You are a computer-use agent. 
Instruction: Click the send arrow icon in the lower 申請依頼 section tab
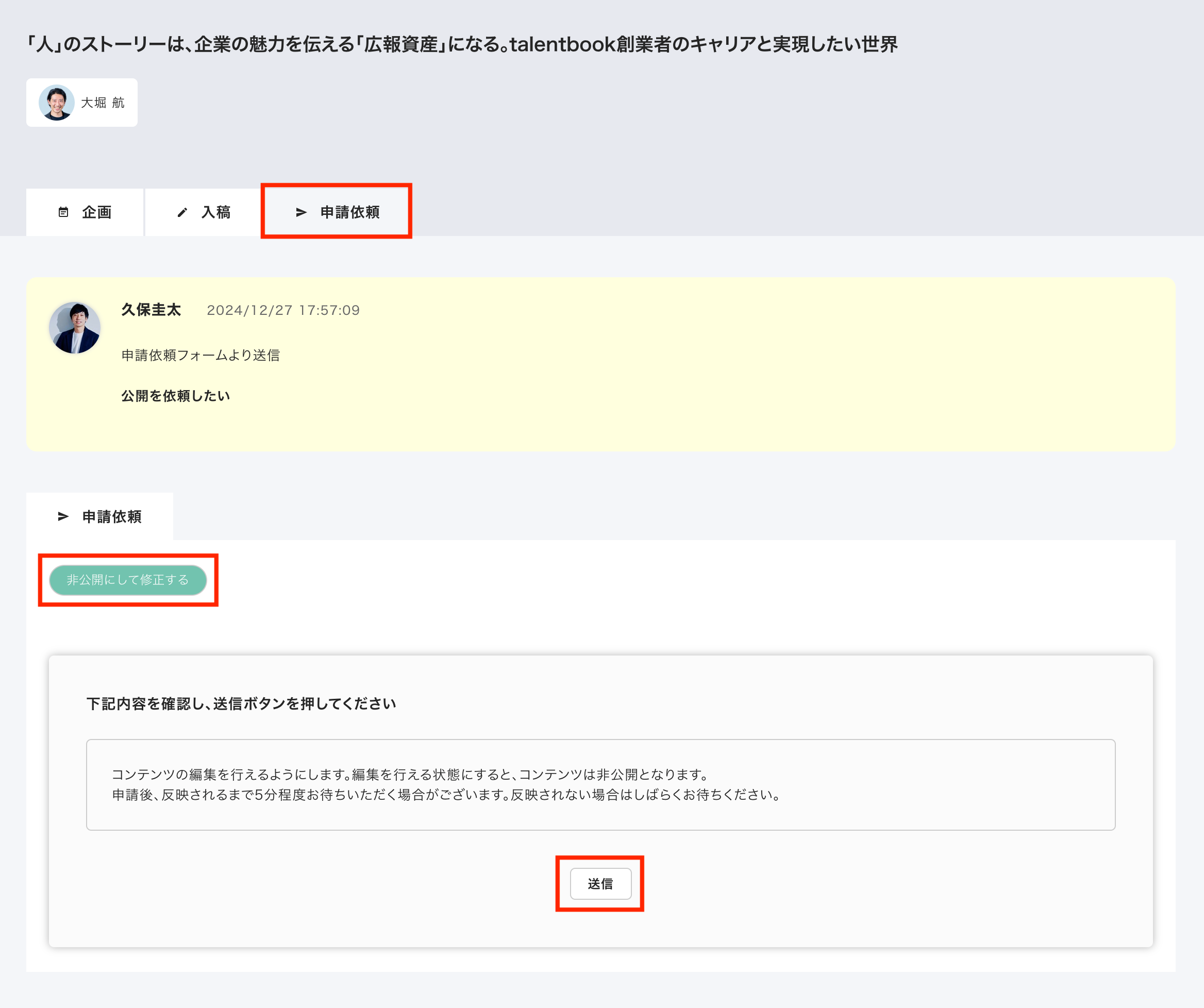point(63,516)
